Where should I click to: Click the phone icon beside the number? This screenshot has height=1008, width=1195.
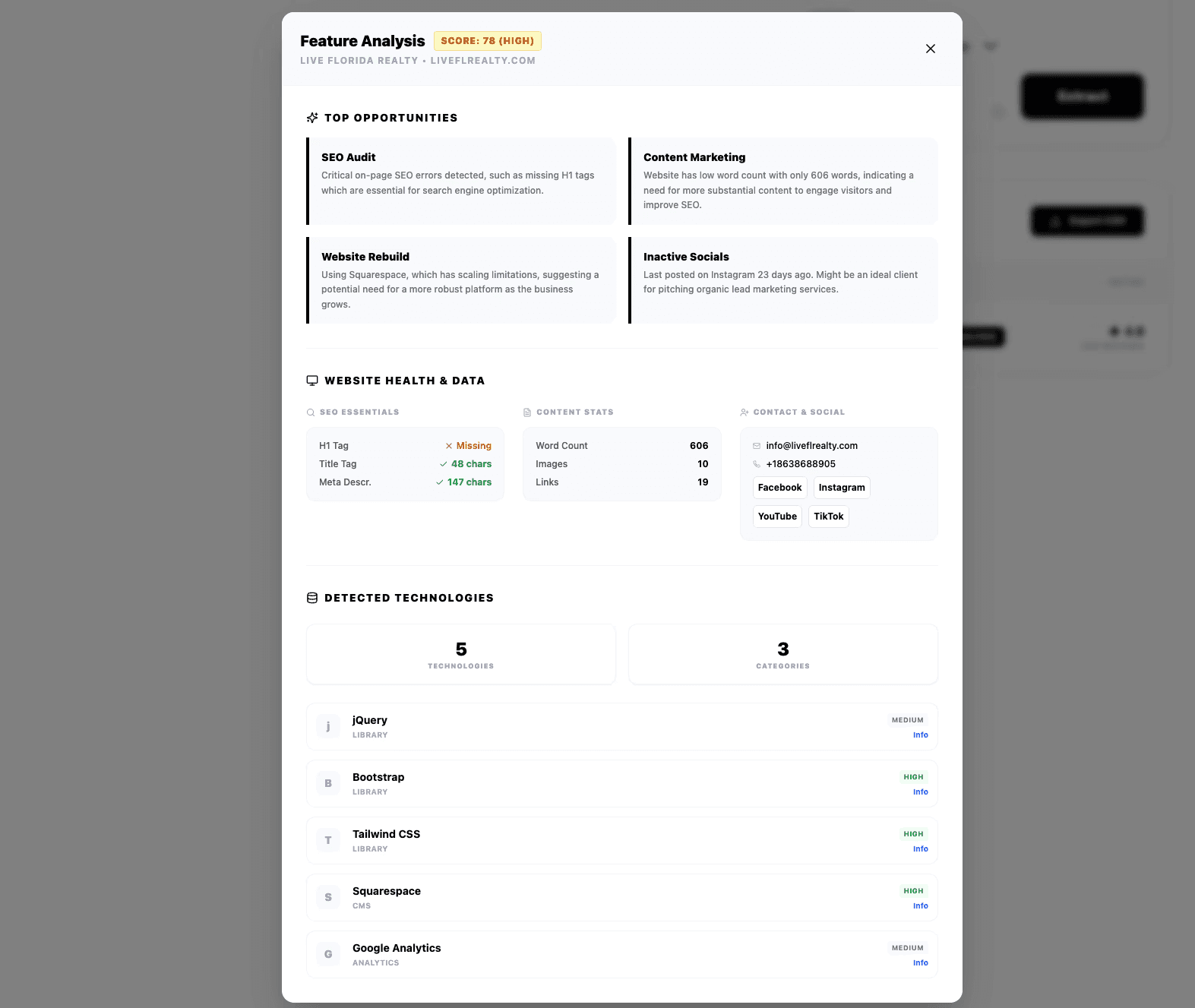pyautogui.click(x=757, y=464)
